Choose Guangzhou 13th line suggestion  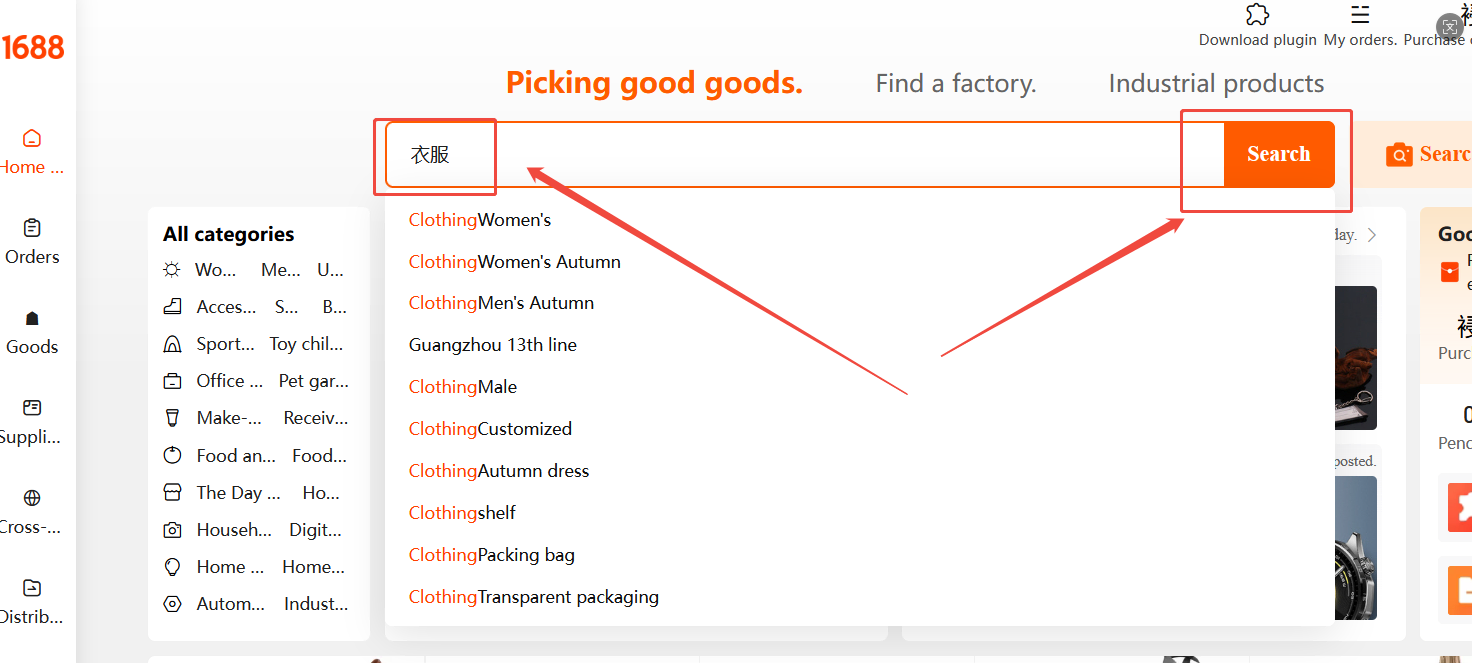tap(493, 345)
